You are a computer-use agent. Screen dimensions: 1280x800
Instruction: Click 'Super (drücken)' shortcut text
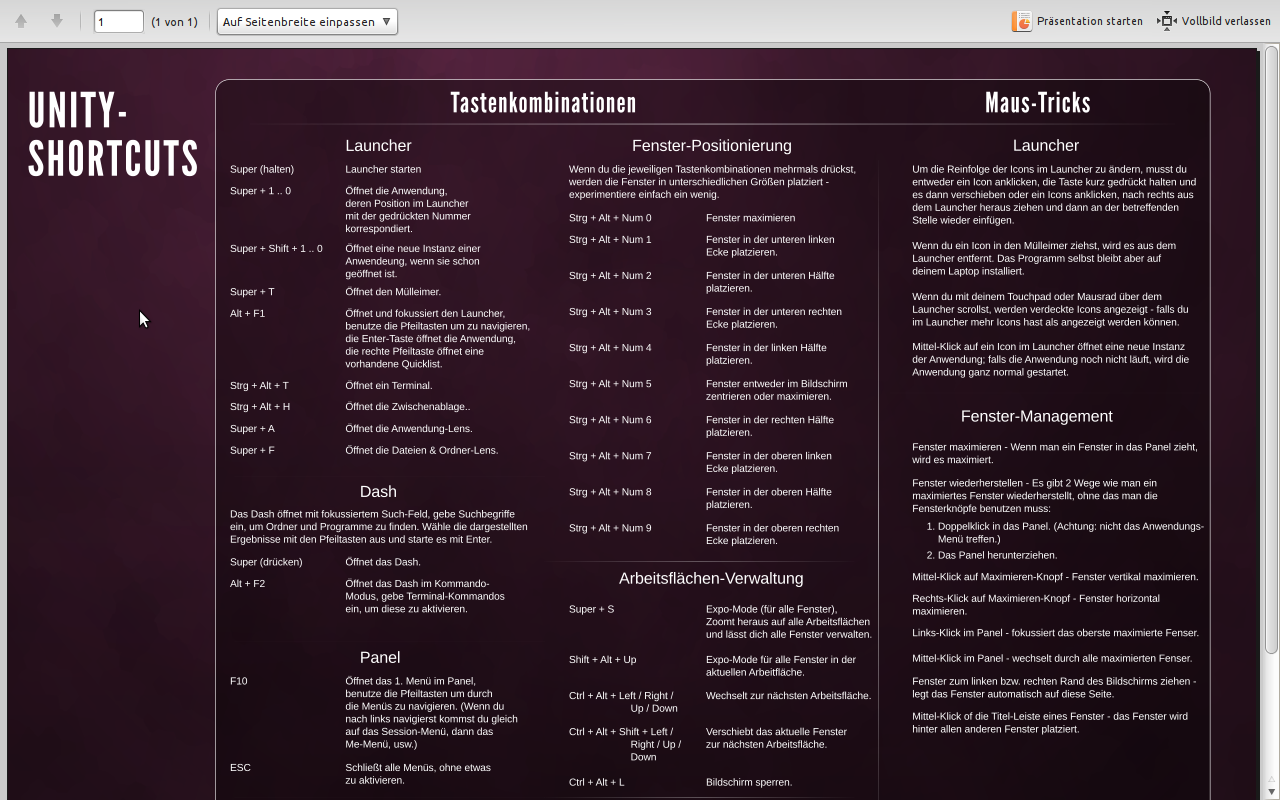click(266, 562)
